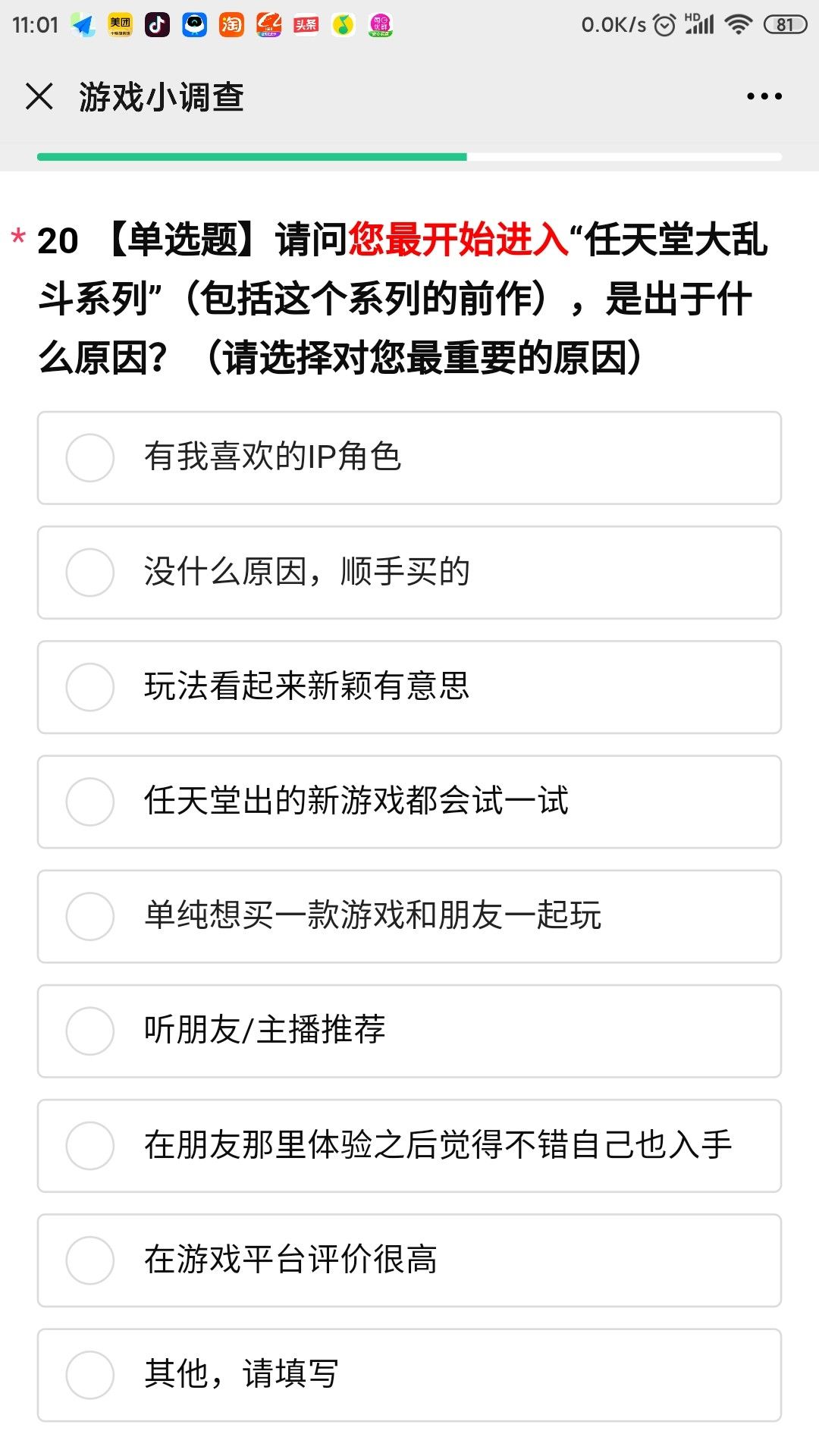Tap the Wi-Fi status icon

(737, 25)
